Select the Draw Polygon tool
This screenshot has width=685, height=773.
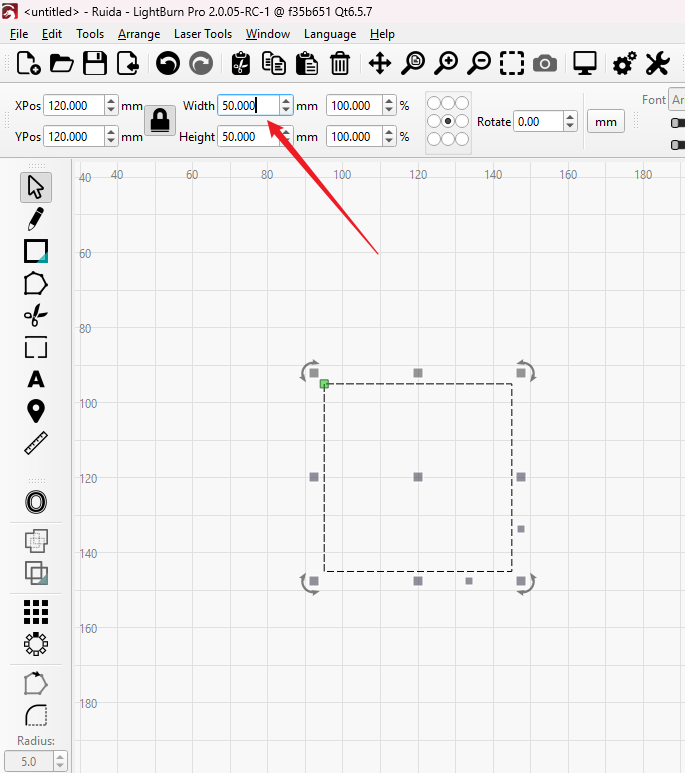(x=36, y=283)
